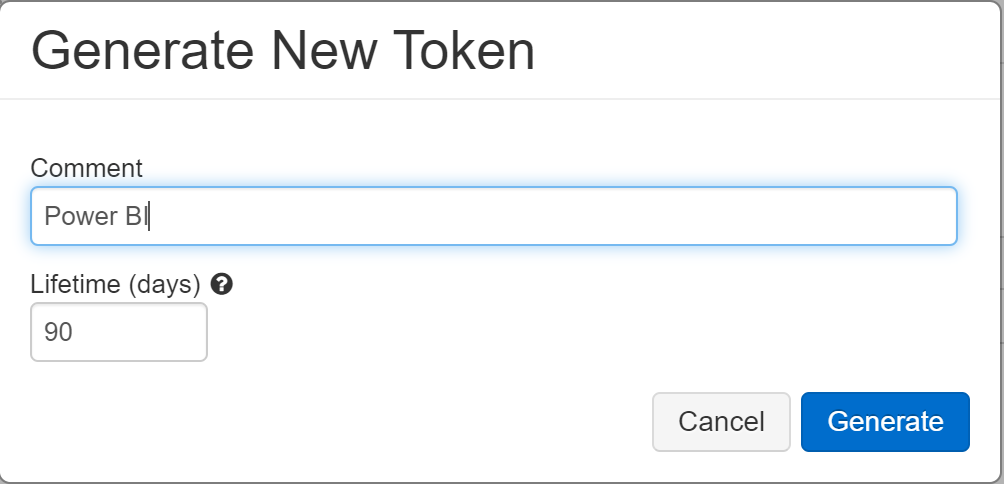Click the 'Lifetime (days)' label
The image size is (1004, 484).
(116, 284)
